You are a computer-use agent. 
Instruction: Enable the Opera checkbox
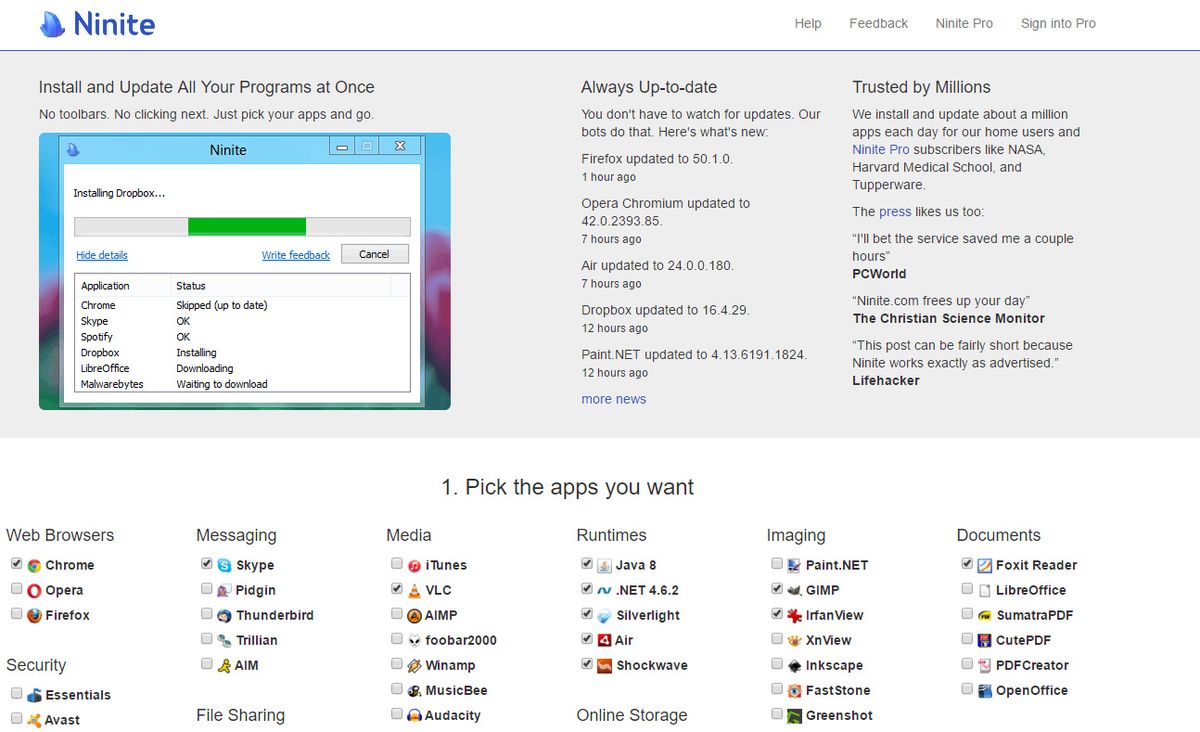(17, 589)
